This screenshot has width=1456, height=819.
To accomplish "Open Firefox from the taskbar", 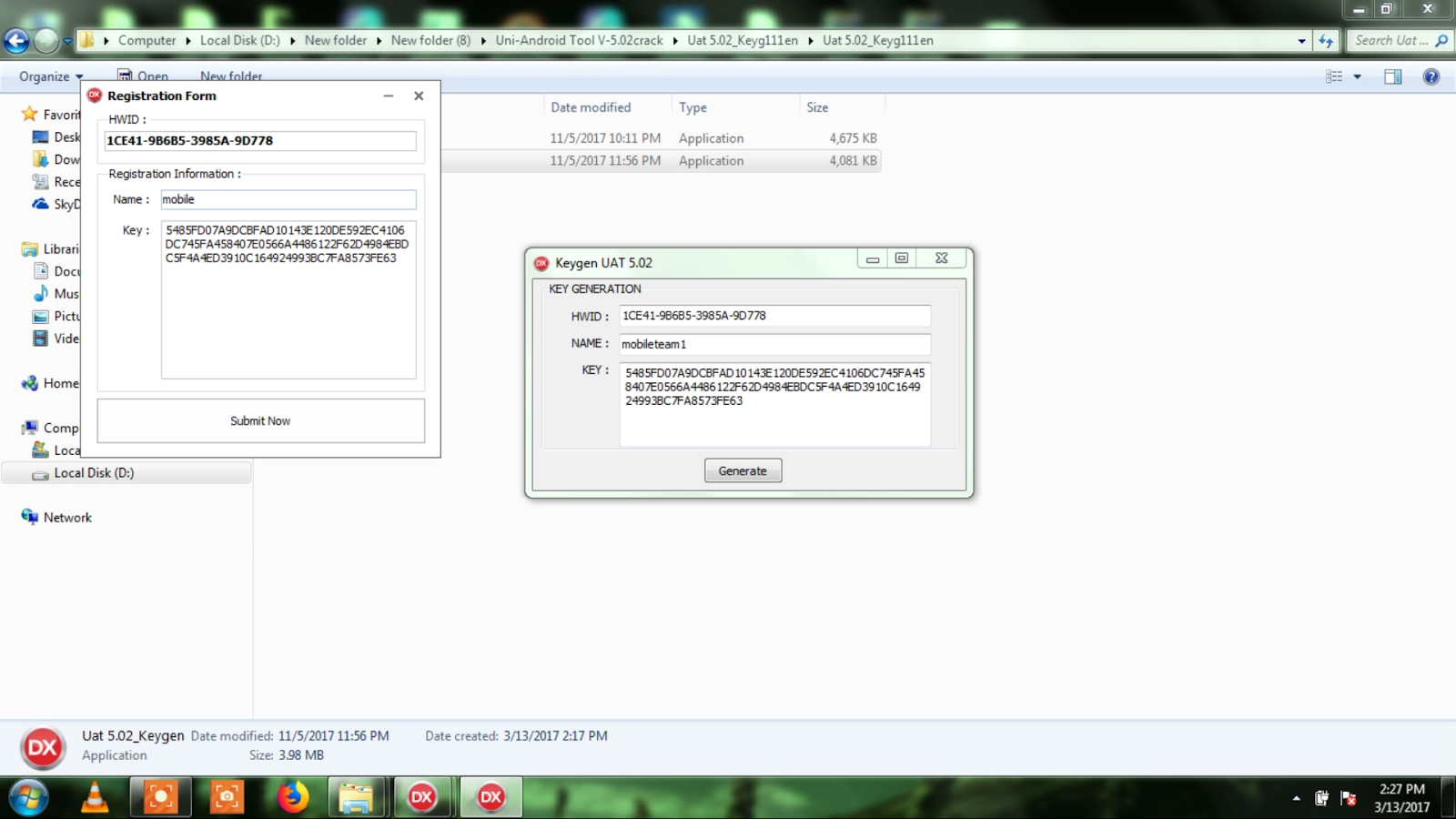I will point(292,797).
